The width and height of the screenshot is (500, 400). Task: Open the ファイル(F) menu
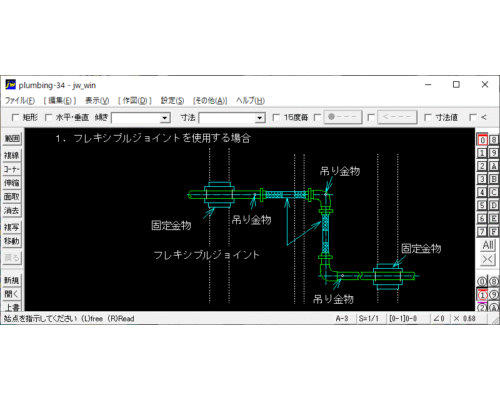(x=20, y=100)
